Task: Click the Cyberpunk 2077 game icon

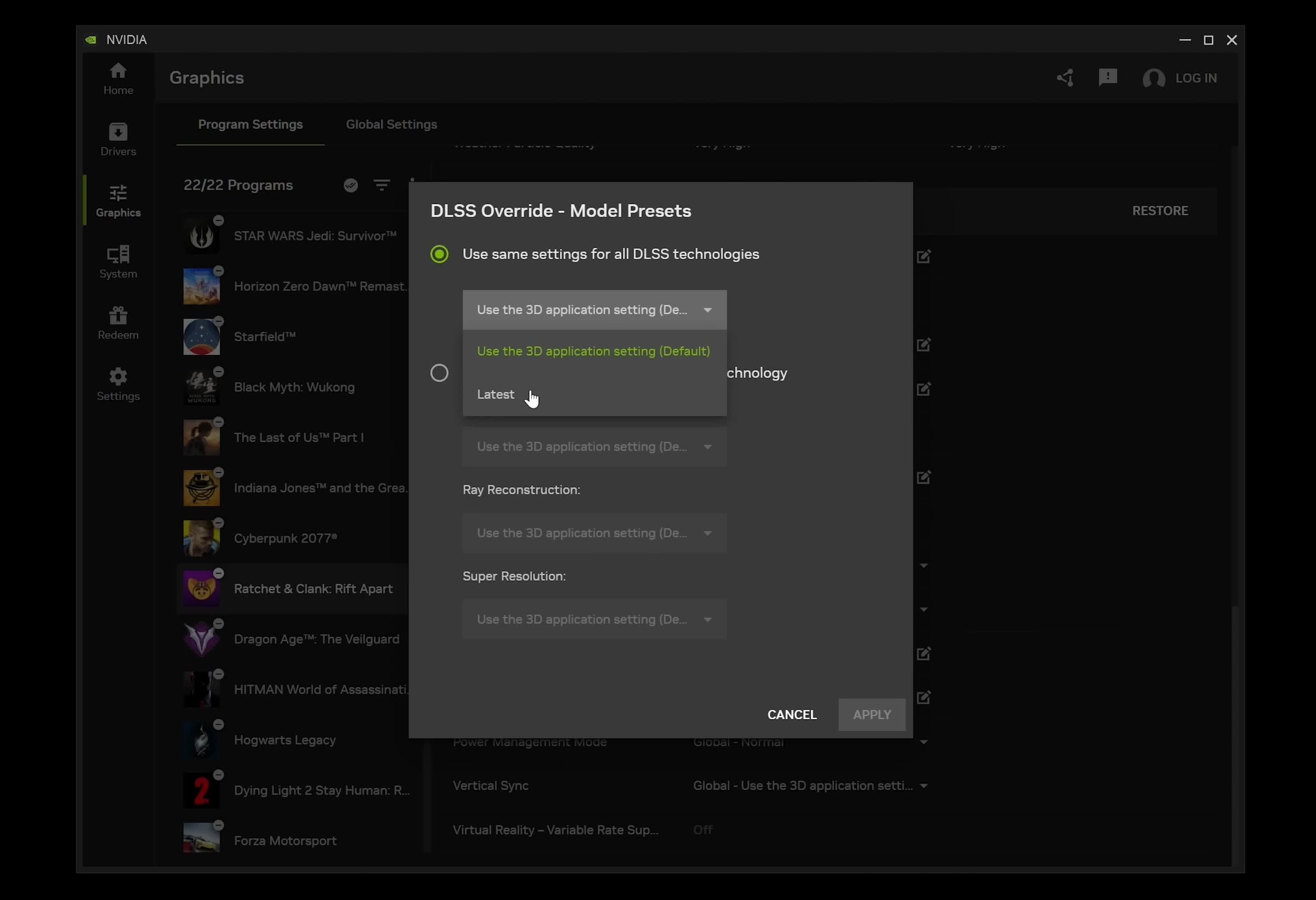Action: pos(202,538)
